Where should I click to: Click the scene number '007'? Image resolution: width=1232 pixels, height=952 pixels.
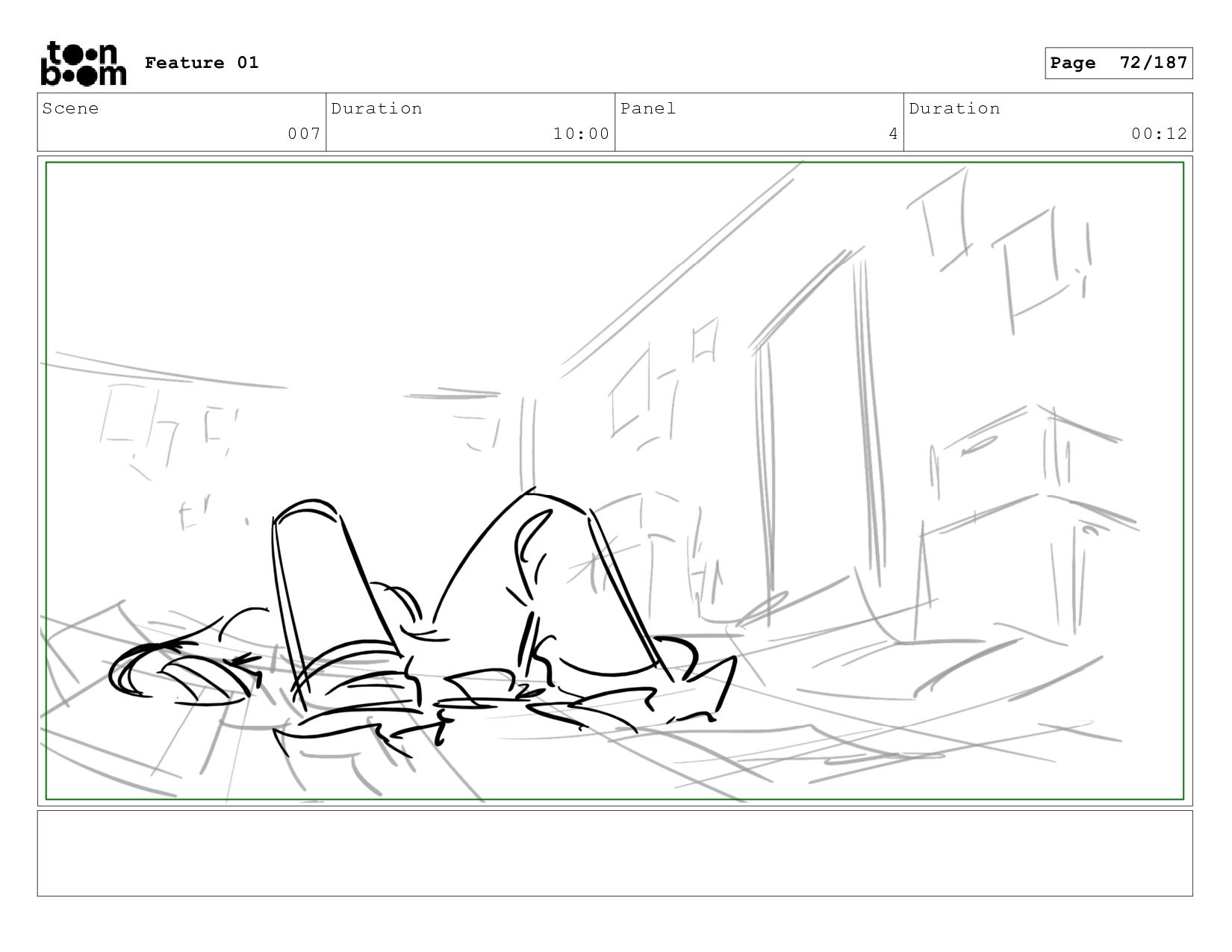(304, 134)
